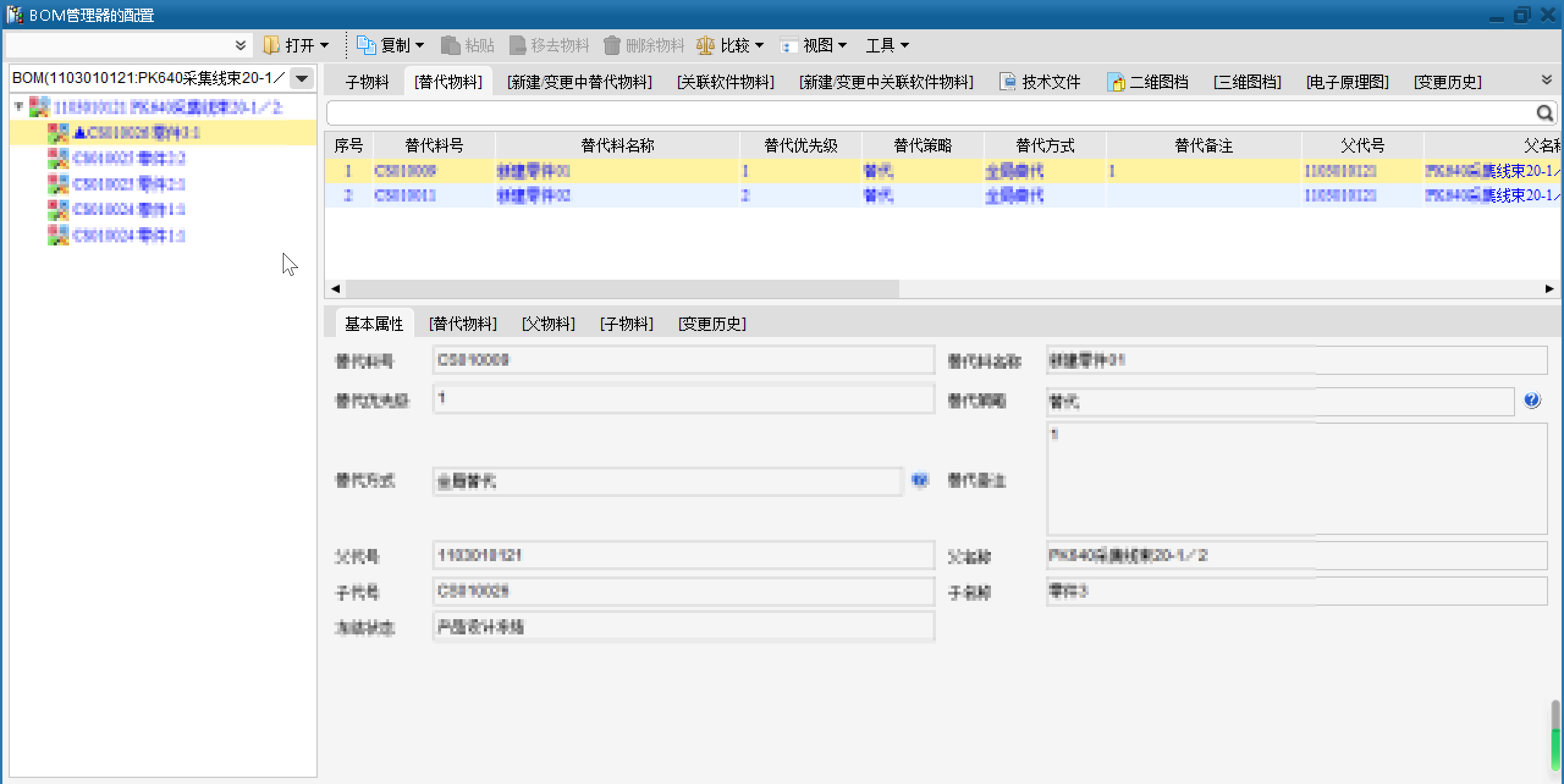
Task: Show hidden tabs via overflow chevron
Action: click(x=1546, y=80)
